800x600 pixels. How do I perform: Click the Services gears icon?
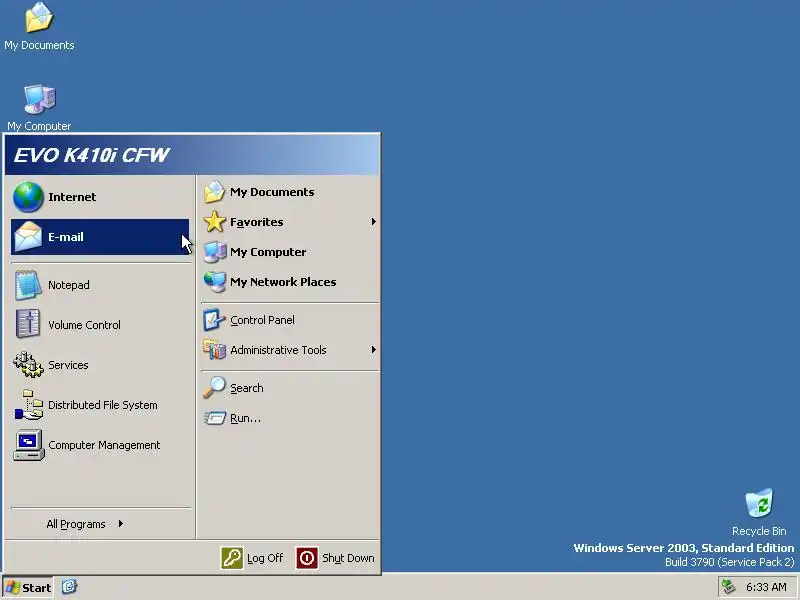click(28, 364)
